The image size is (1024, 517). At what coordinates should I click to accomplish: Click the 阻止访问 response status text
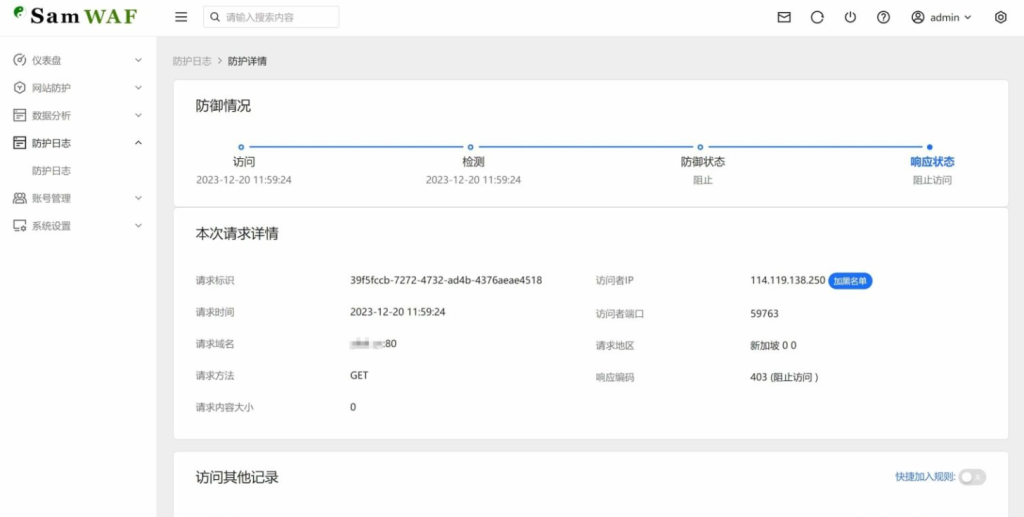point(932,180)
